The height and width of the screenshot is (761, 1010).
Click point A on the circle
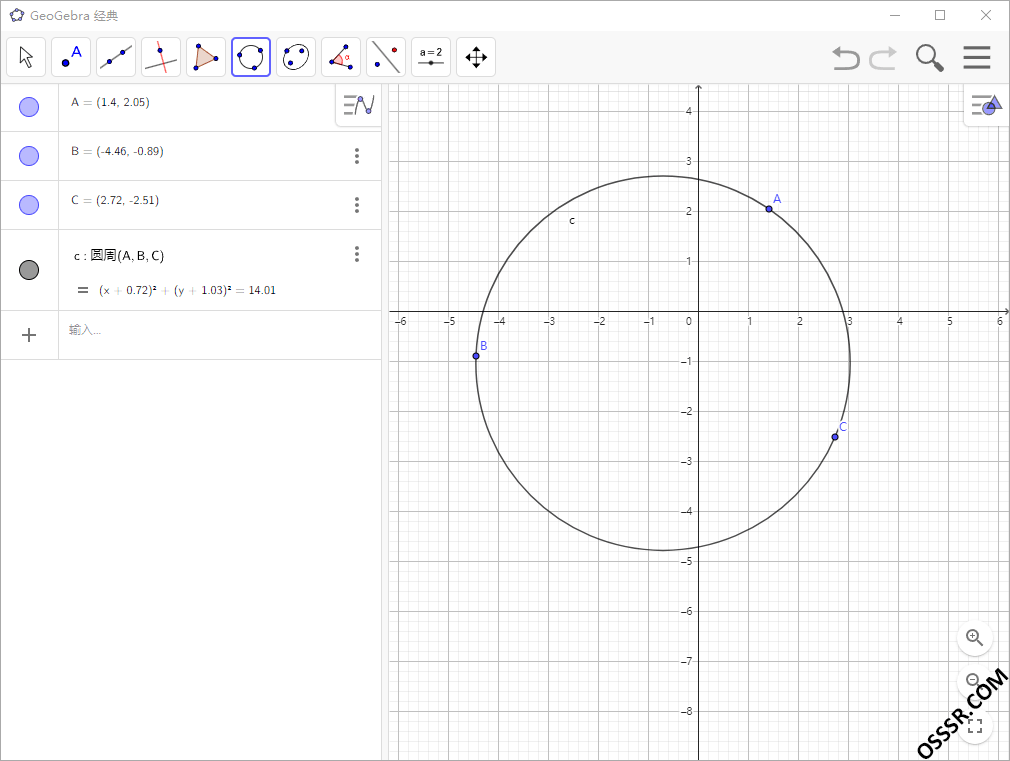coord(769,209)
